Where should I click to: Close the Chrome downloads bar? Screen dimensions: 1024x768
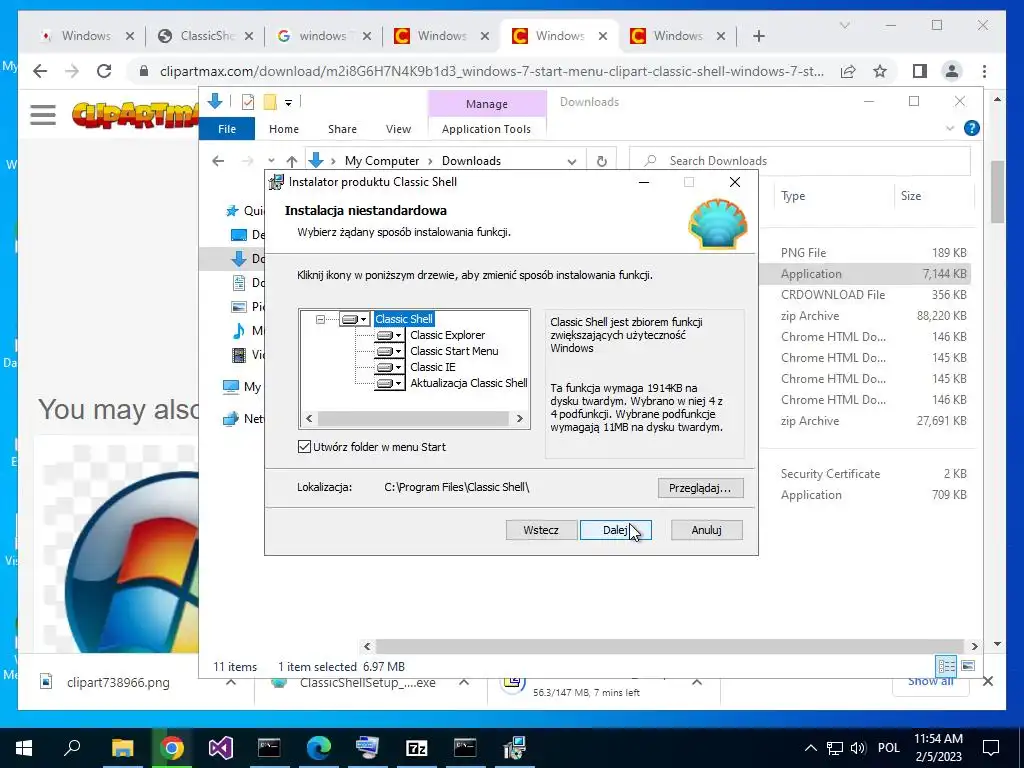click(x=987, y=682)
